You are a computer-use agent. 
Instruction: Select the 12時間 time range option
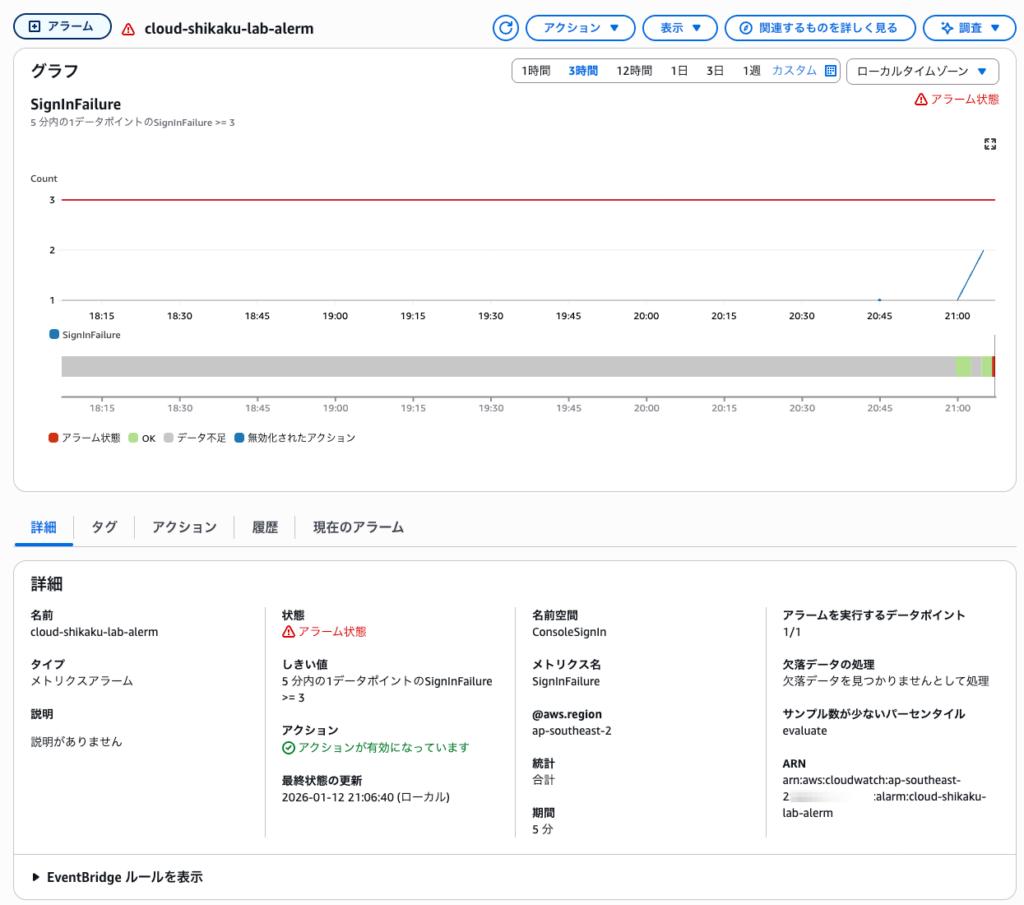[633, 71]
